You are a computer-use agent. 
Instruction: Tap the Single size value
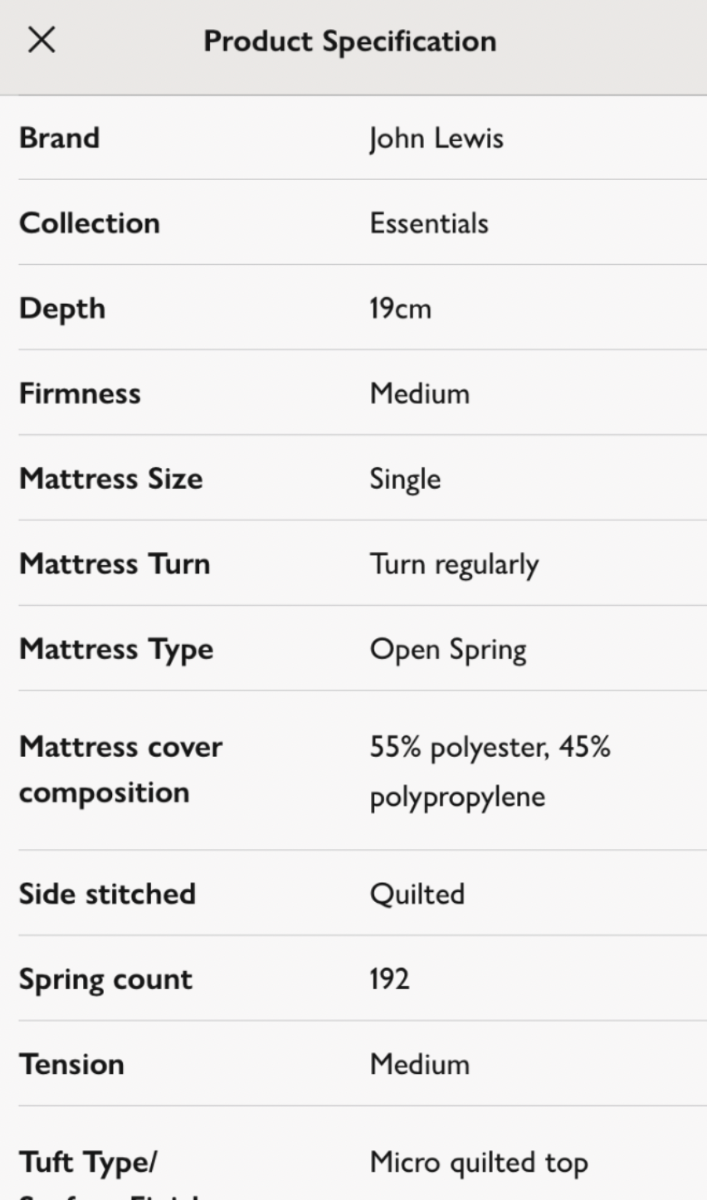click(405, 479)
